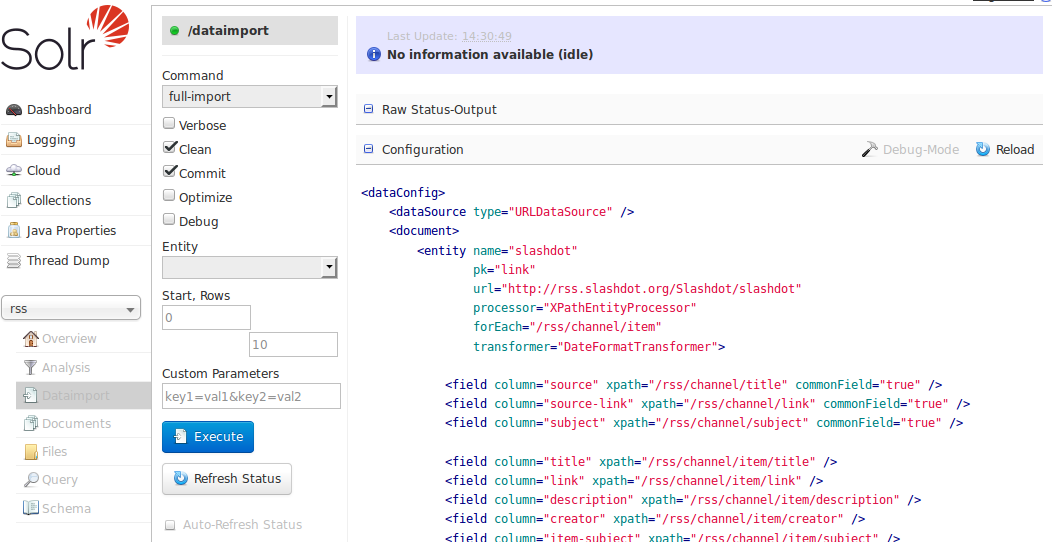Open the Entity dropdown
The image size is (1052, 542).
[x=249, y=267]
